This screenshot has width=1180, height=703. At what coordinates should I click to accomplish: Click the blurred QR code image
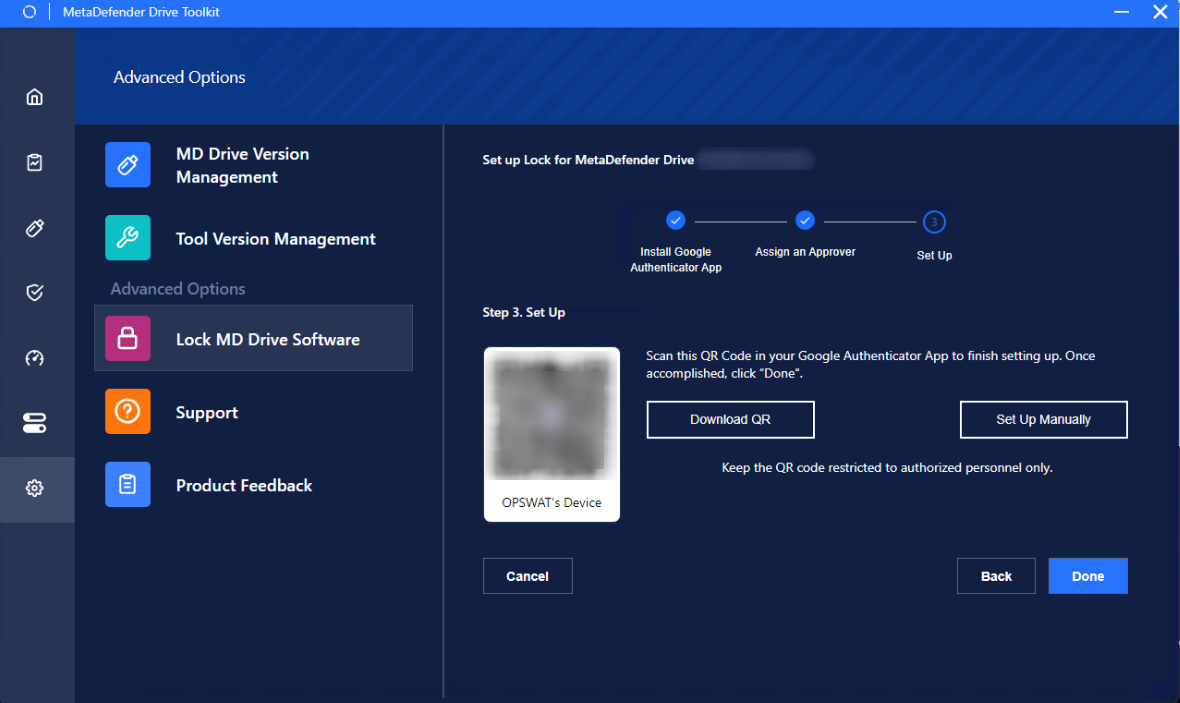click(552, 415)
